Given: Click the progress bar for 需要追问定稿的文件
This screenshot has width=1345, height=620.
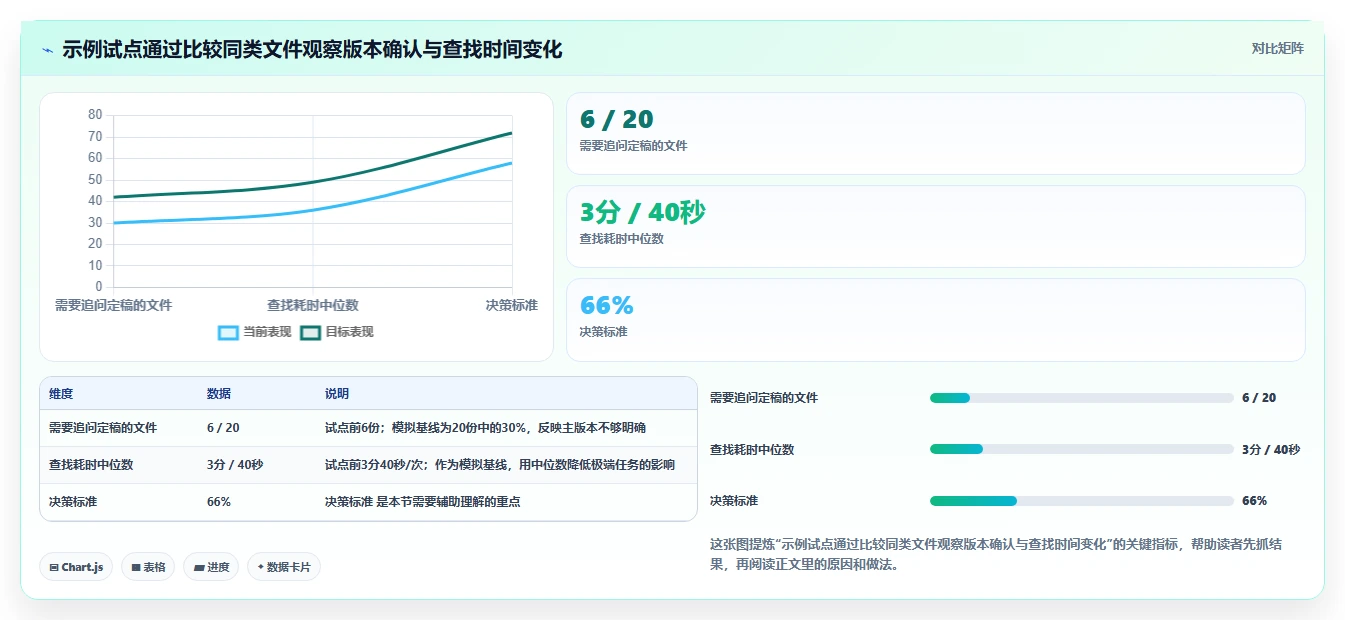Looking at the screenshot, I should pyautogui.click(x=1081, y=398).
